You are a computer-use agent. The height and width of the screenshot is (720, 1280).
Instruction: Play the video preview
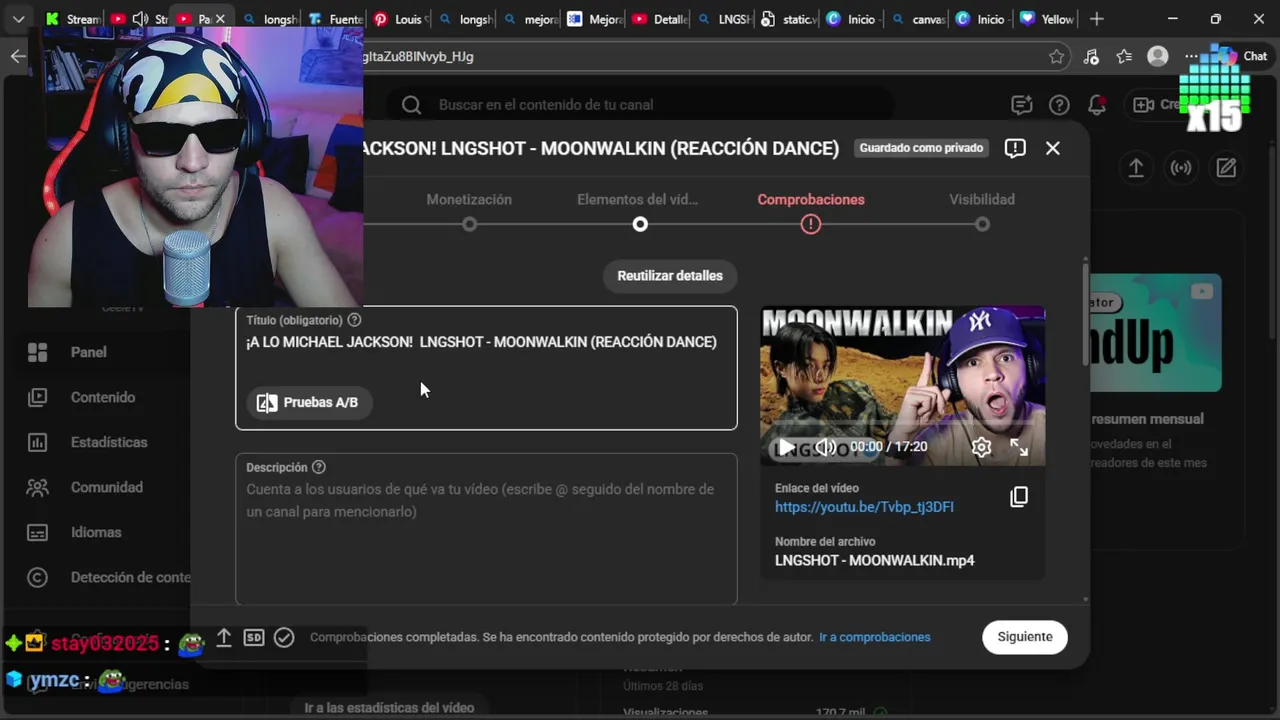point(787,447)
